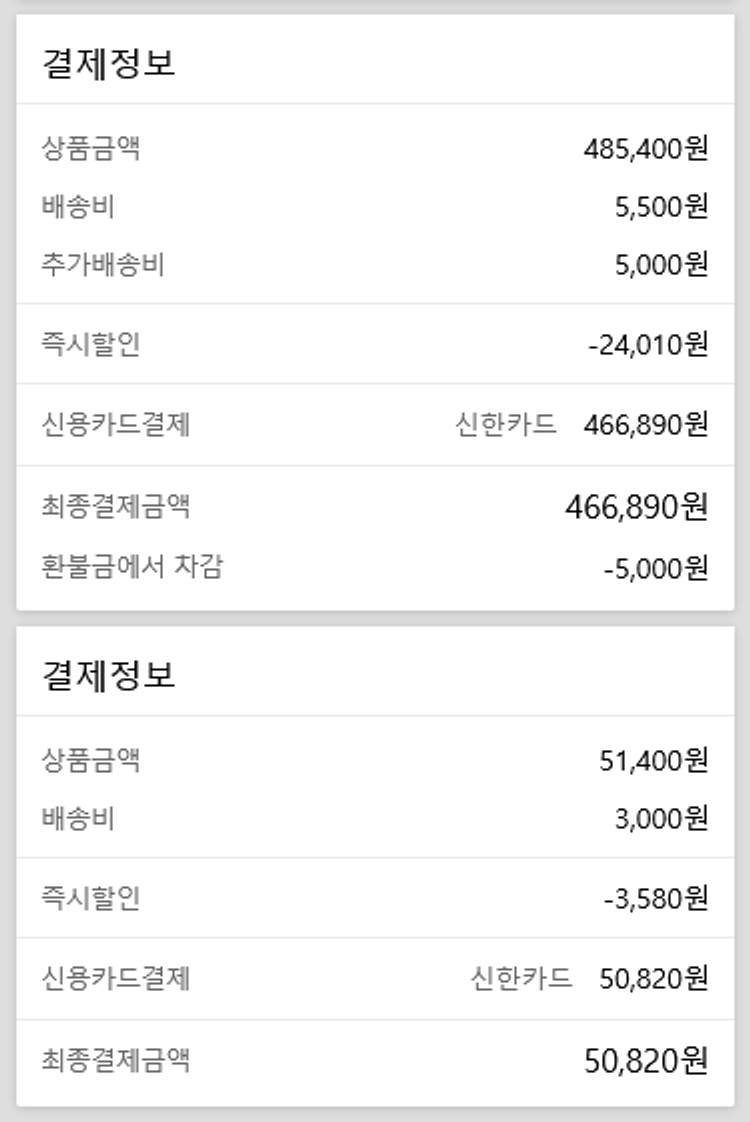Select 신한카드 beside the 466,890원 amount
The image size is (750, 1122).
coord(506,424)
